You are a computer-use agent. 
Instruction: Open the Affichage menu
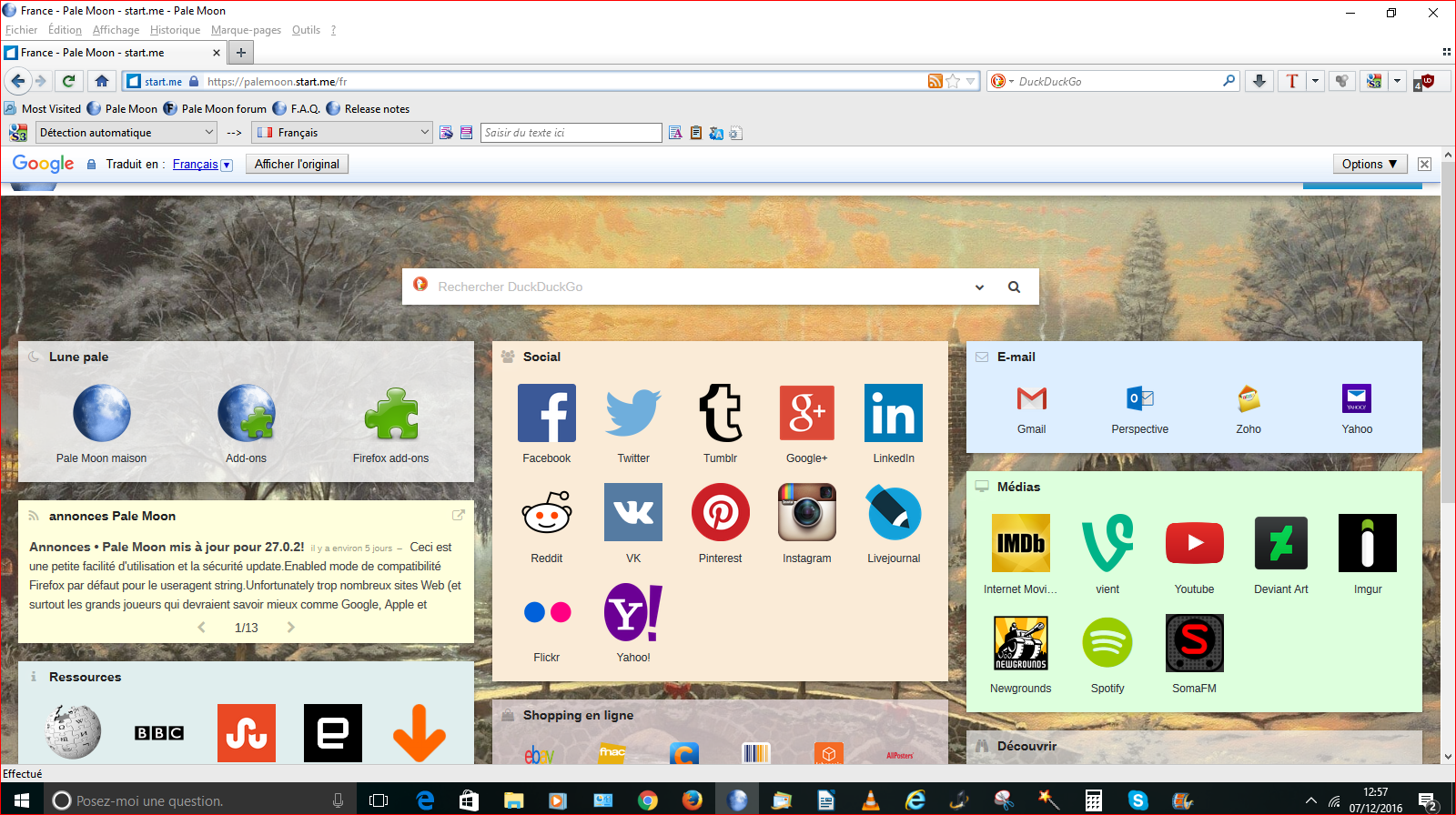[x=116, y=30]
